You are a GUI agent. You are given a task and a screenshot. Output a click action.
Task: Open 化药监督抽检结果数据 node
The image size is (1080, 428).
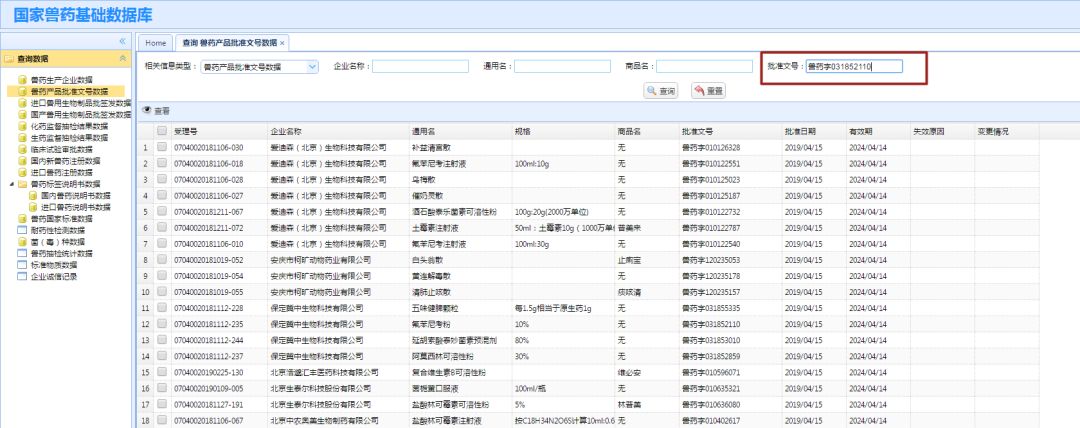(x=69, y=126)
